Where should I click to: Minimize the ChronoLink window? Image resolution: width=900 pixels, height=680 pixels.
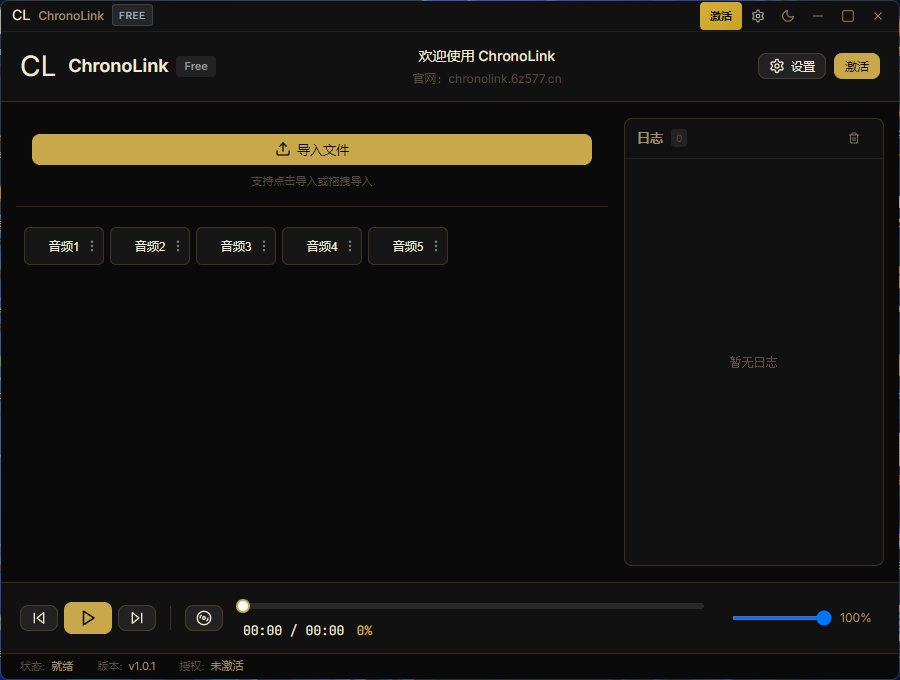818,16
